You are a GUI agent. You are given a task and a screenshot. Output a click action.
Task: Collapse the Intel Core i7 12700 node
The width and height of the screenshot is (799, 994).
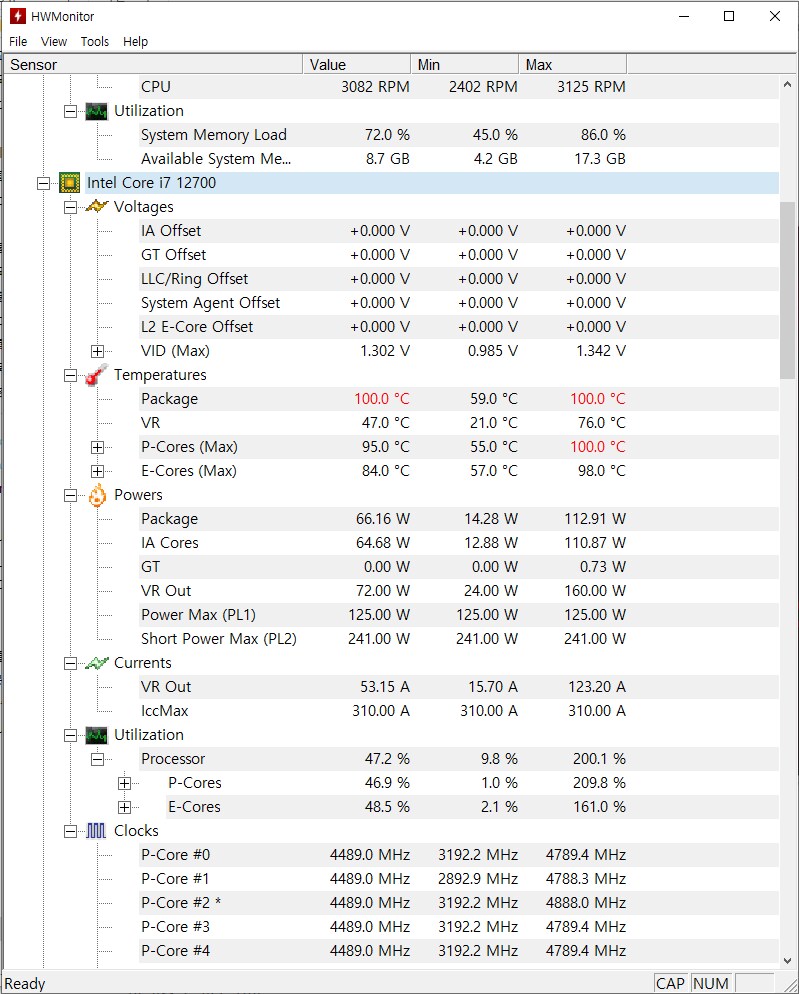(x=43, y=183)
